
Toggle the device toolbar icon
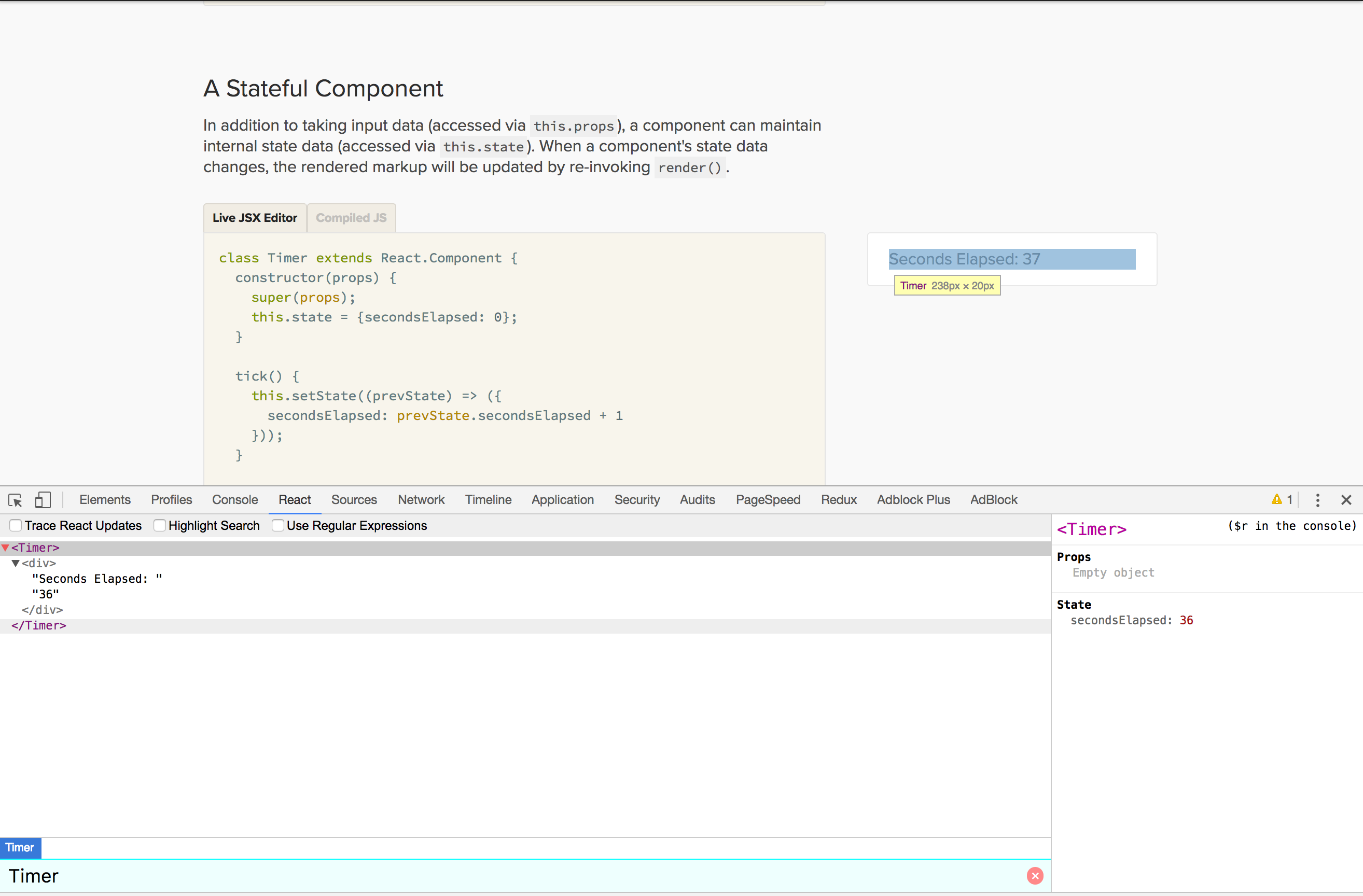click(x=43, y=500)
